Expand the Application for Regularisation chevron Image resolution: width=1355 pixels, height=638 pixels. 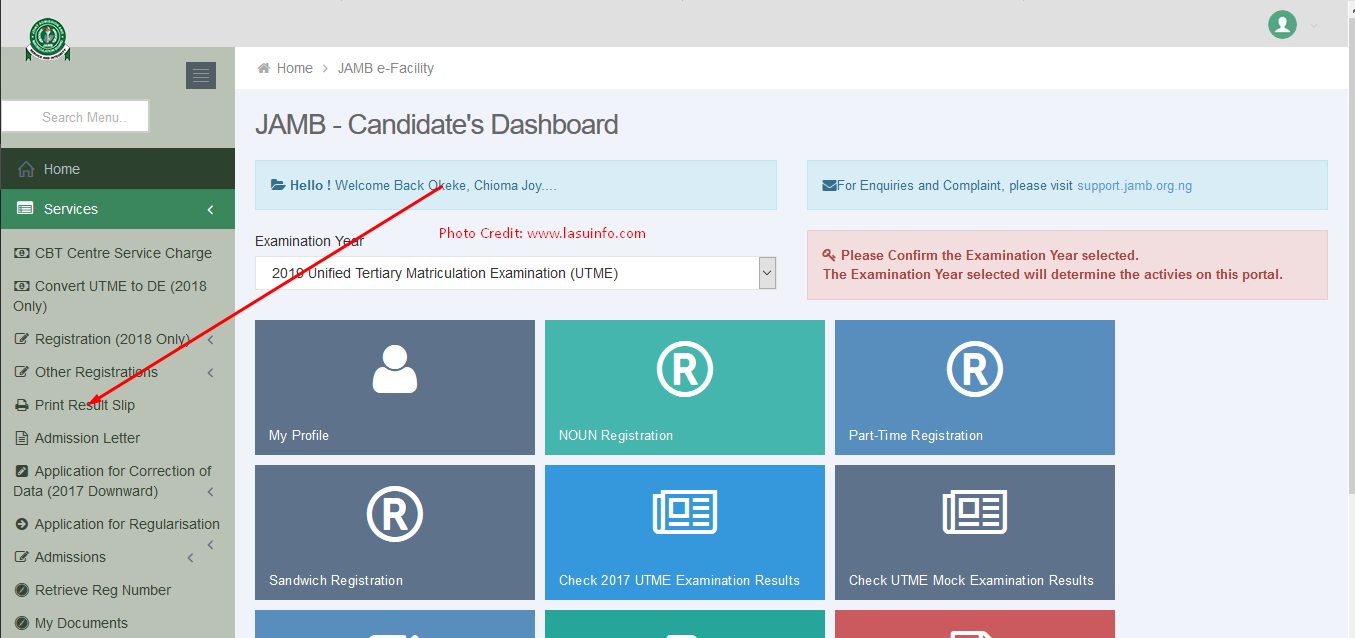(211, 545)
